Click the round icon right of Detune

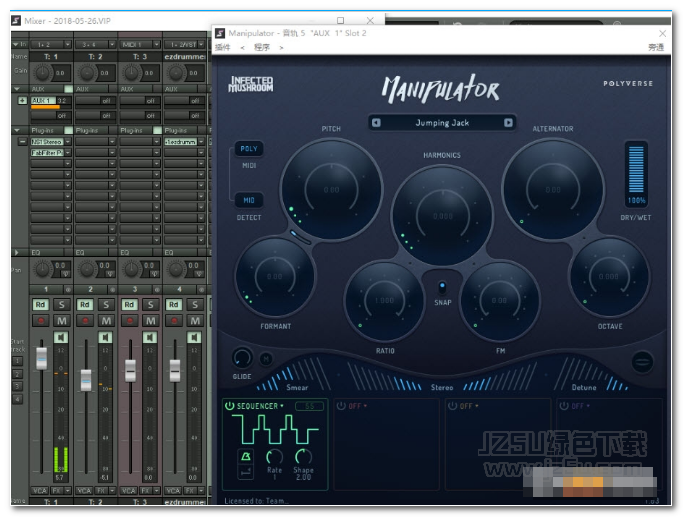point(642,362)
